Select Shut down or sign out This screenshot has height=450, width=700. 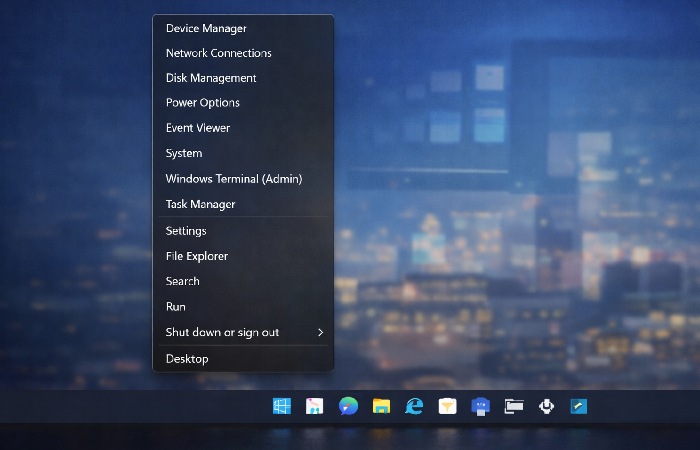[x=243, y=332]
